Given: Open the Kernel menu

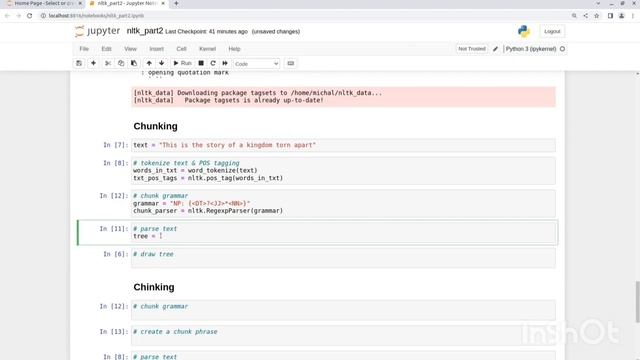Looking at the screenshot, I should pyautogui.click(x=207, y=49).
